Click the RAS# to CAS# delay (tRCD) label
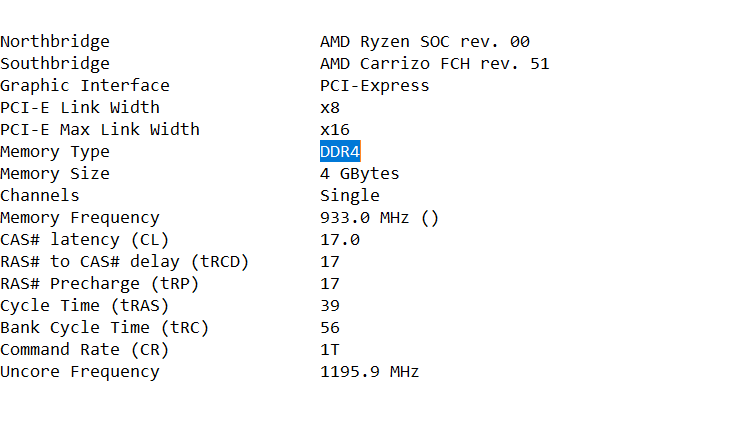 tap(124, 262)
